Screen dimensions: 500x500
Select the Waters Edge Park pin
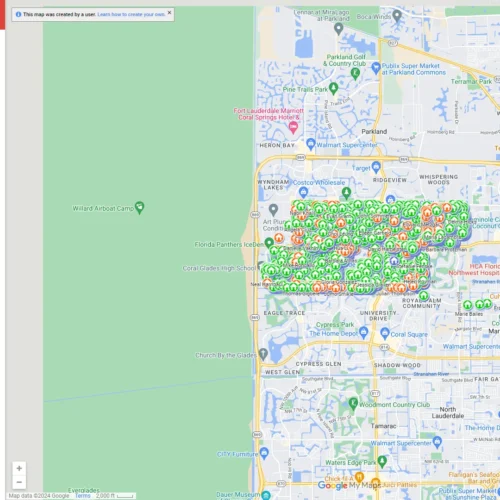point(382,461)
